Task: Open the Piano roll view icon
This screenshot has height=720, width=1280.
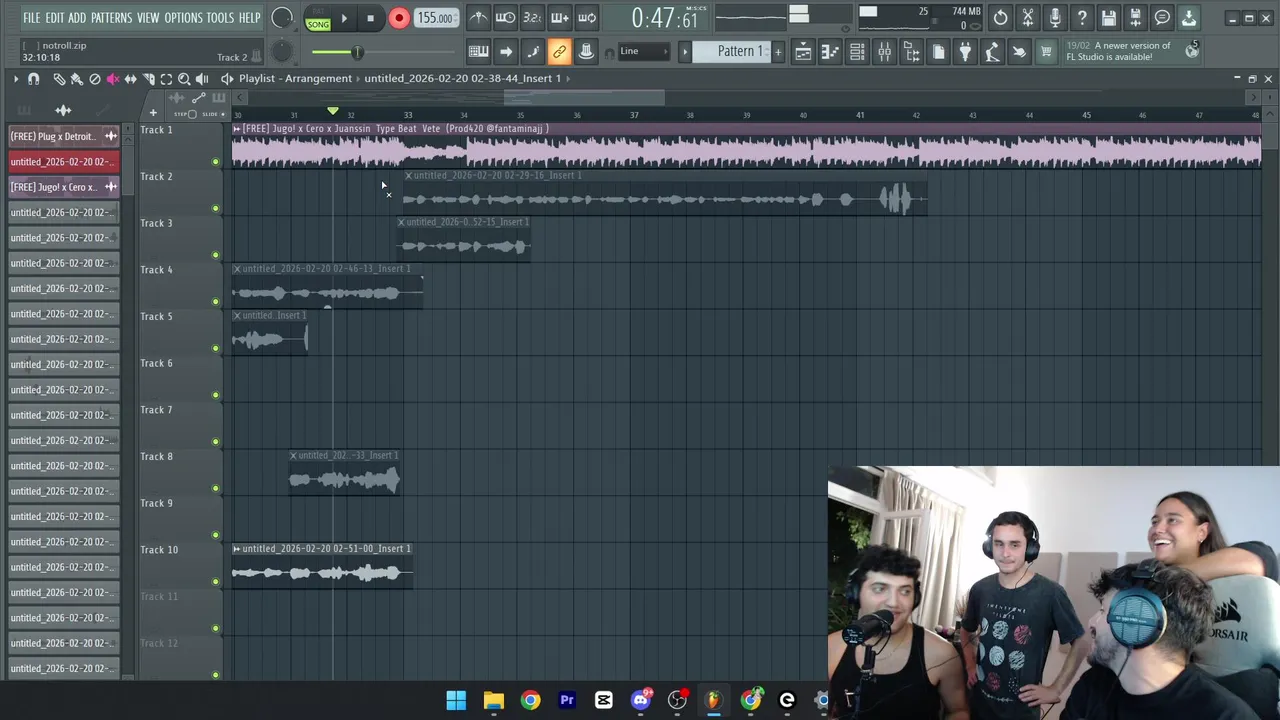Action: (x=830, y=52)
